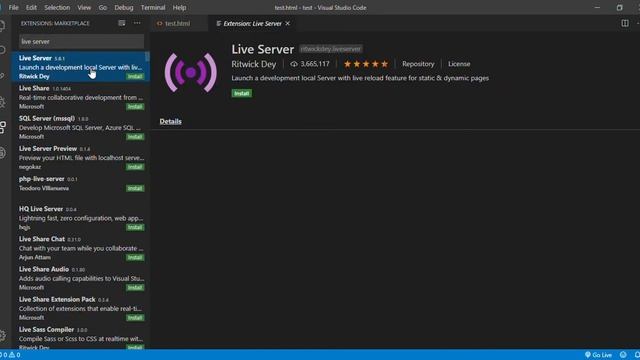Install the Live Server Preview extension
640x360 pixels.
pos(135,167)
